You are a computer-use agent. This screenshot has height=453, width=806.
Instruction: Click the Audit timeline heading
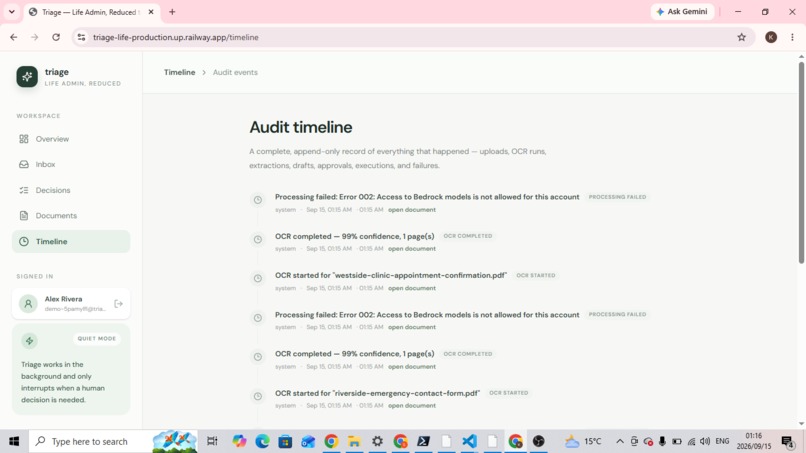(x=301, y=127)
